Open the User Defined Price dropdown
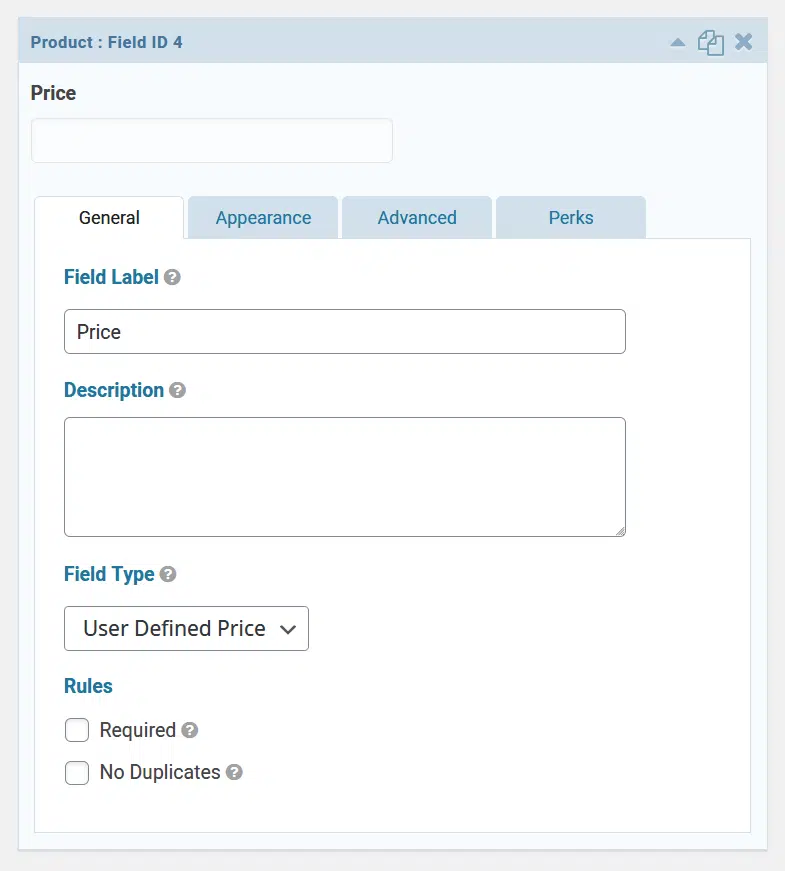Screen dimensions: 785x871 tap(186, 628)
